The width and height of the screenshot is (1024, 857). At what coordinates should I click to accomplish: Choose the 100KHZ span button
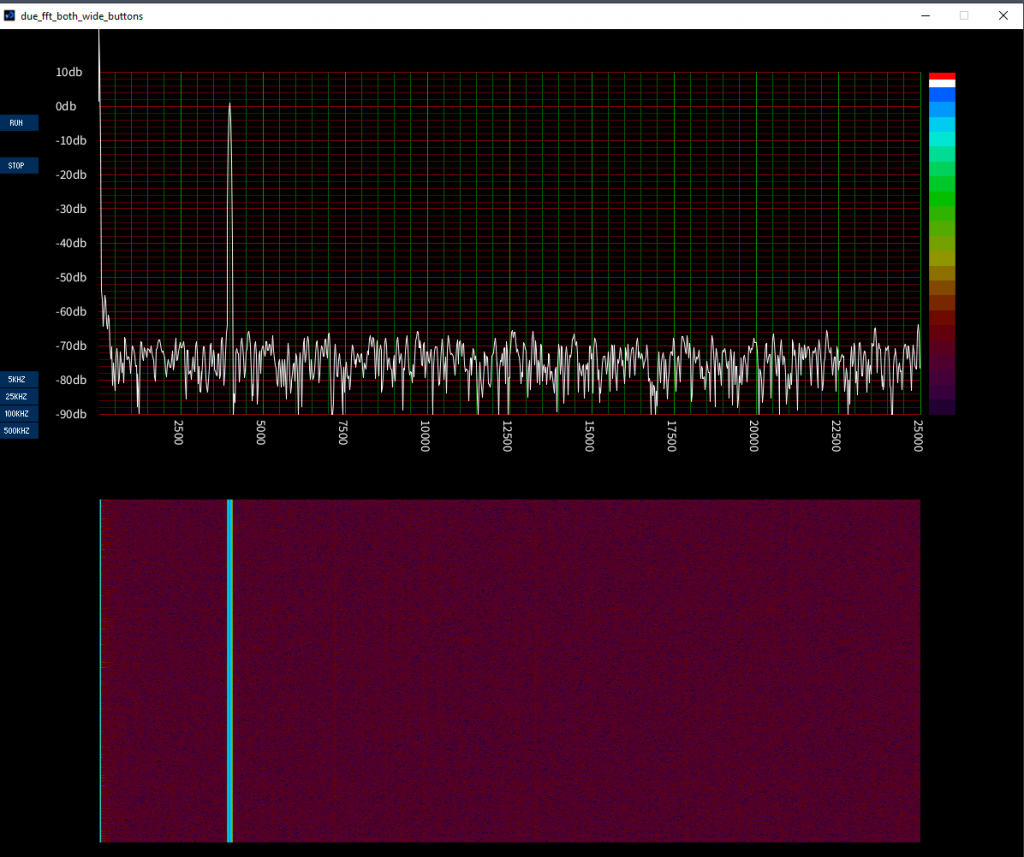tap(19, 413)
